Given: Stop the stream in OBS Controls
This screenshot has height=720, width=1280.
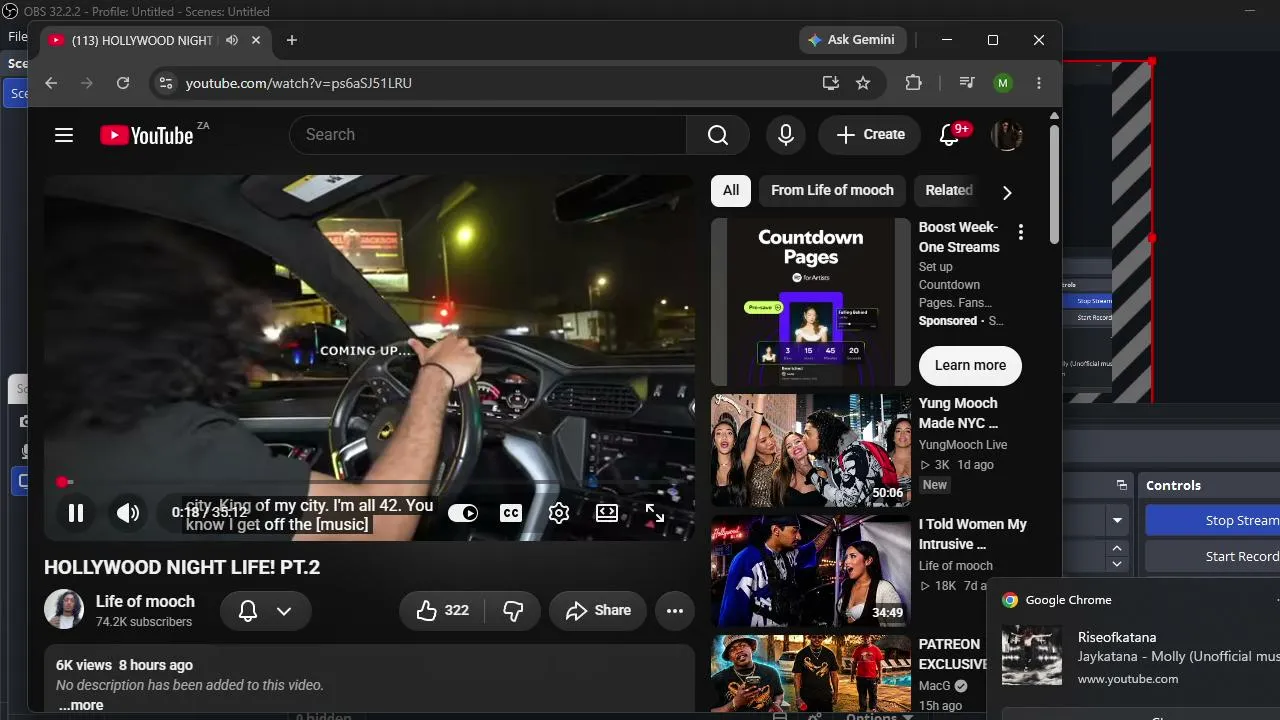Looking at the screenshot, I should click(1212, 520).
